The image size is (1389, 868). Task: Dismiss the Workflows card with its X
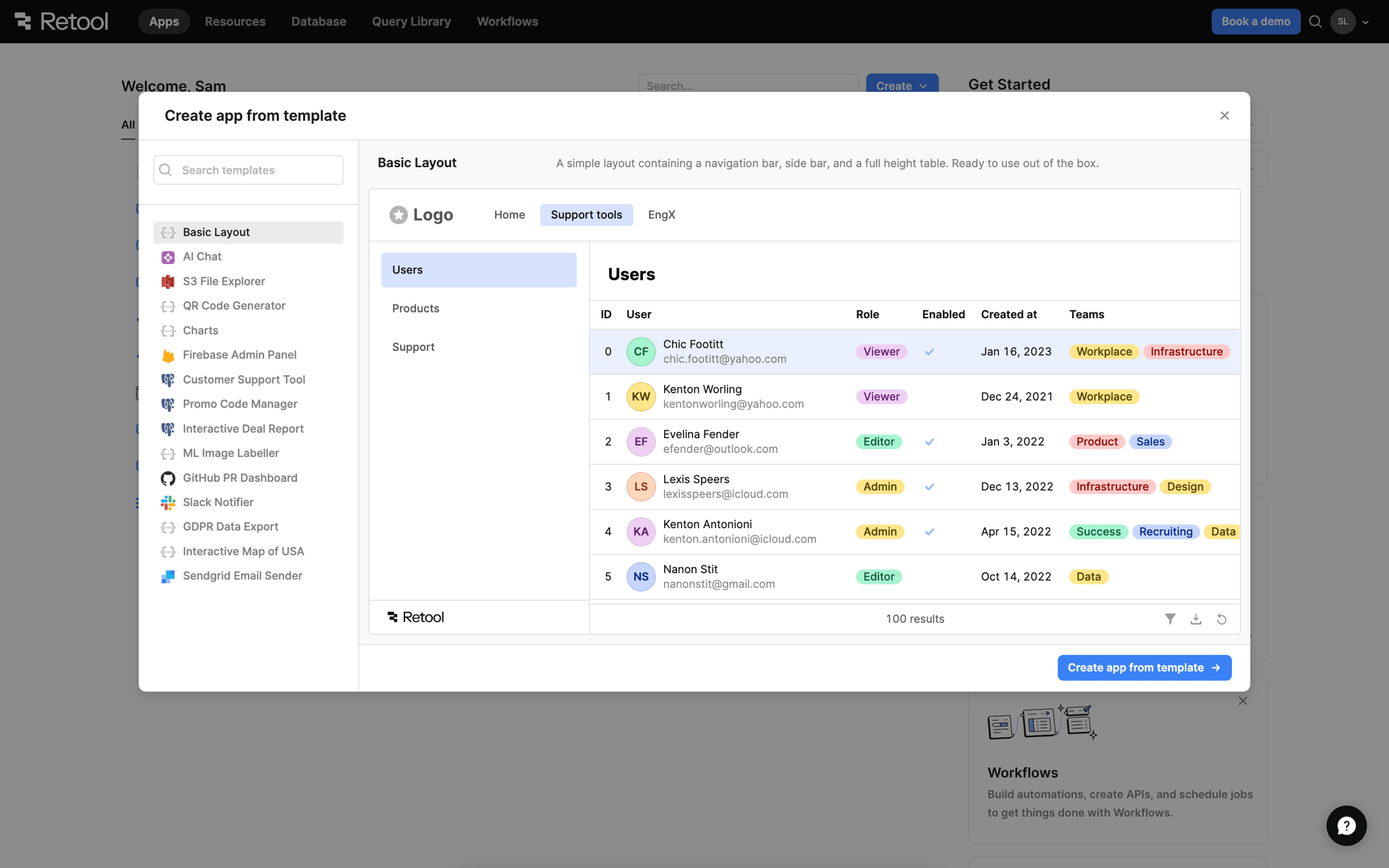pyautogui.click(x=1243, y=701)
